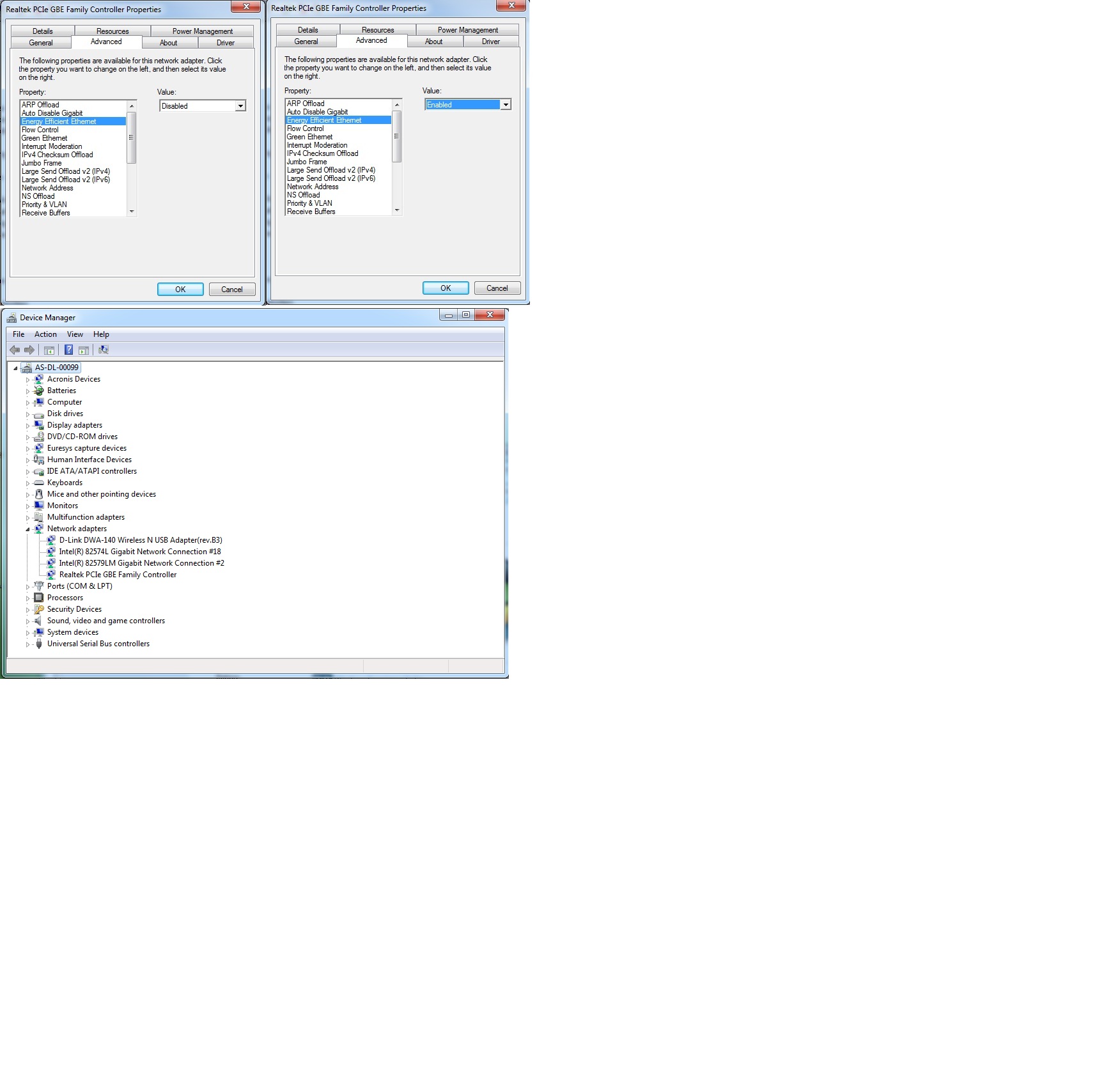The image size is (1120, 1079).
Task: Collapse the Network adapters tree node
Action: click(x=27, y=529)
